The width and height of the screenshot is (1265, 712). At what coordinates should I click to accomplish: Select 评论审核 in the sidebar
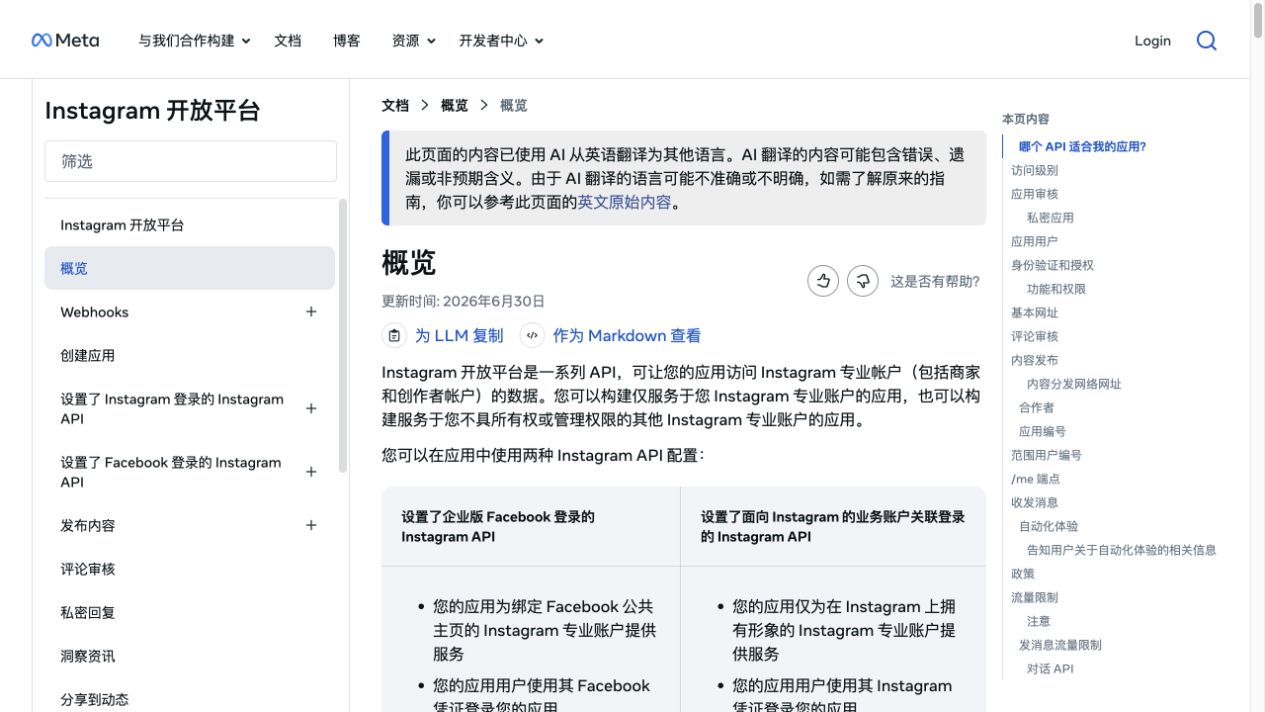[88, 569]
